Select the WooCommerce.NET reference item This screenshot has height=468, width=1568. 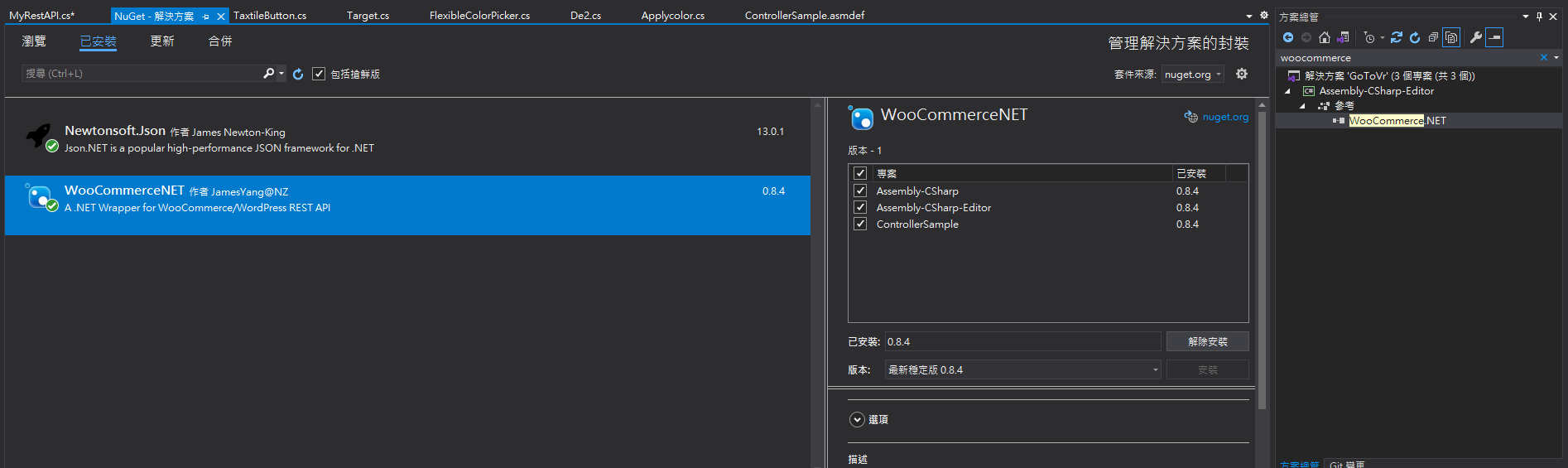[1397, 121]
